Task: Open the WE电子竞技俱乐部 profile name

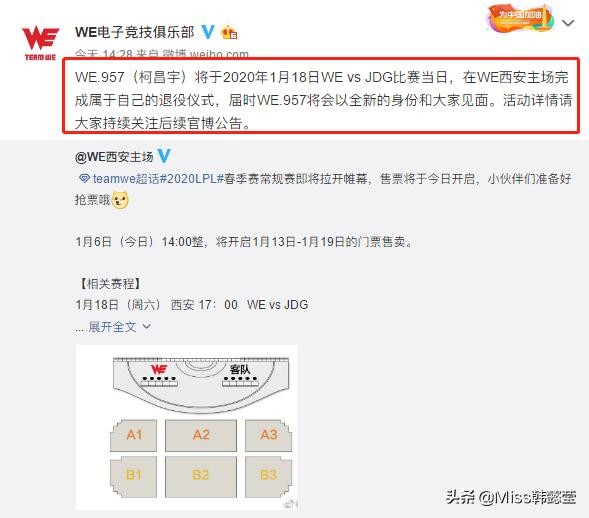Action: [x=134, y=32]
